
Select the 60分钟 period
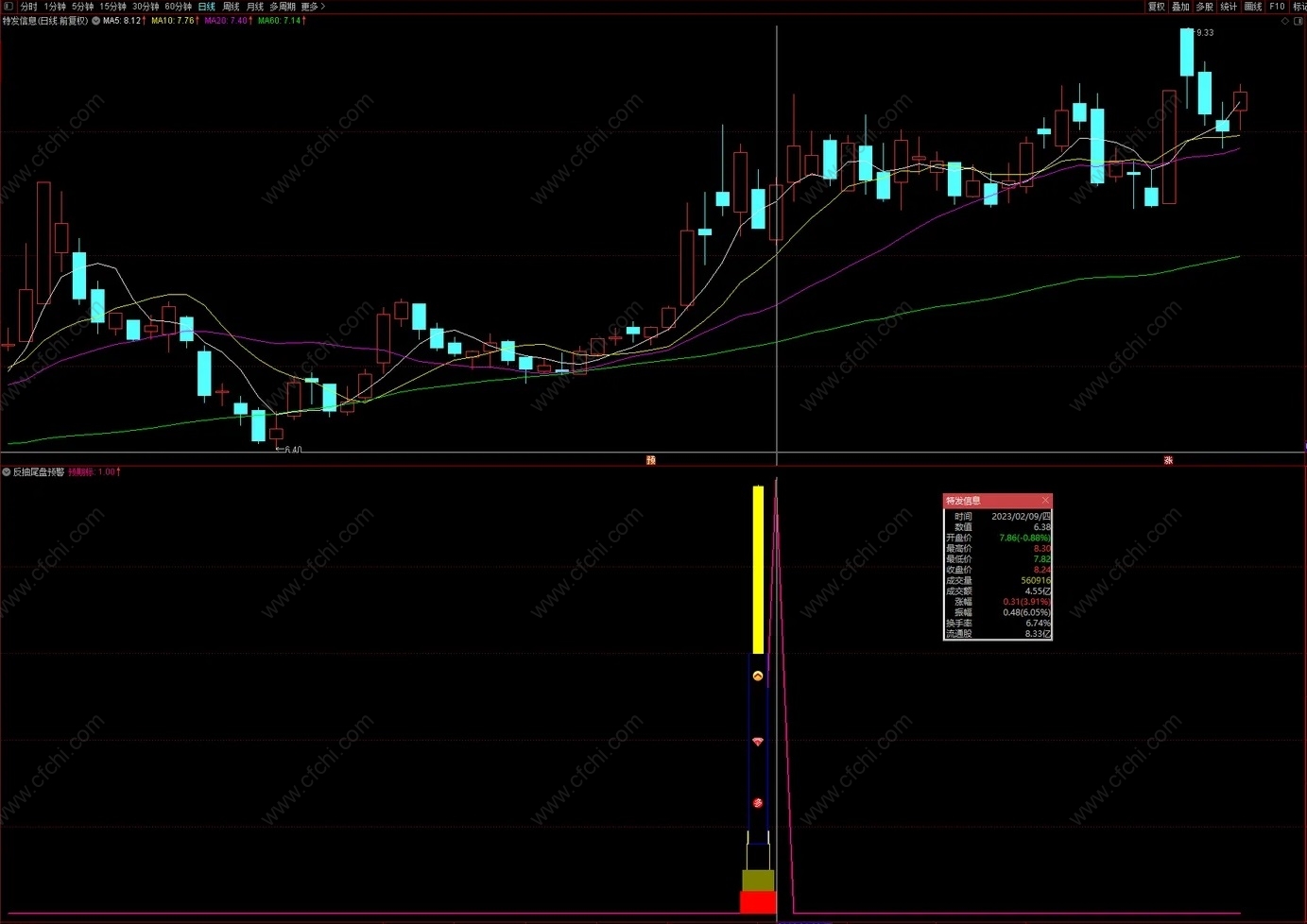point(179,7)
